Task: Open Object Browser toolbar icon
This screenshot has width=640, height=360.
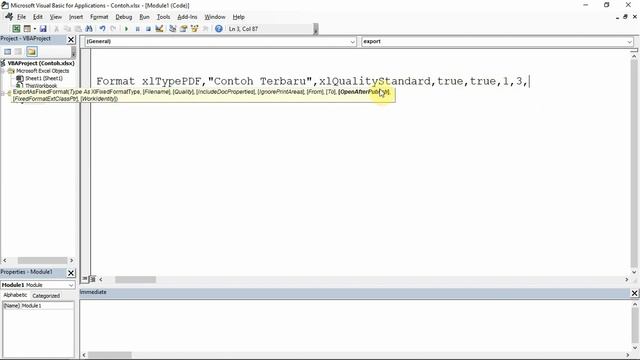Action: 194,29
